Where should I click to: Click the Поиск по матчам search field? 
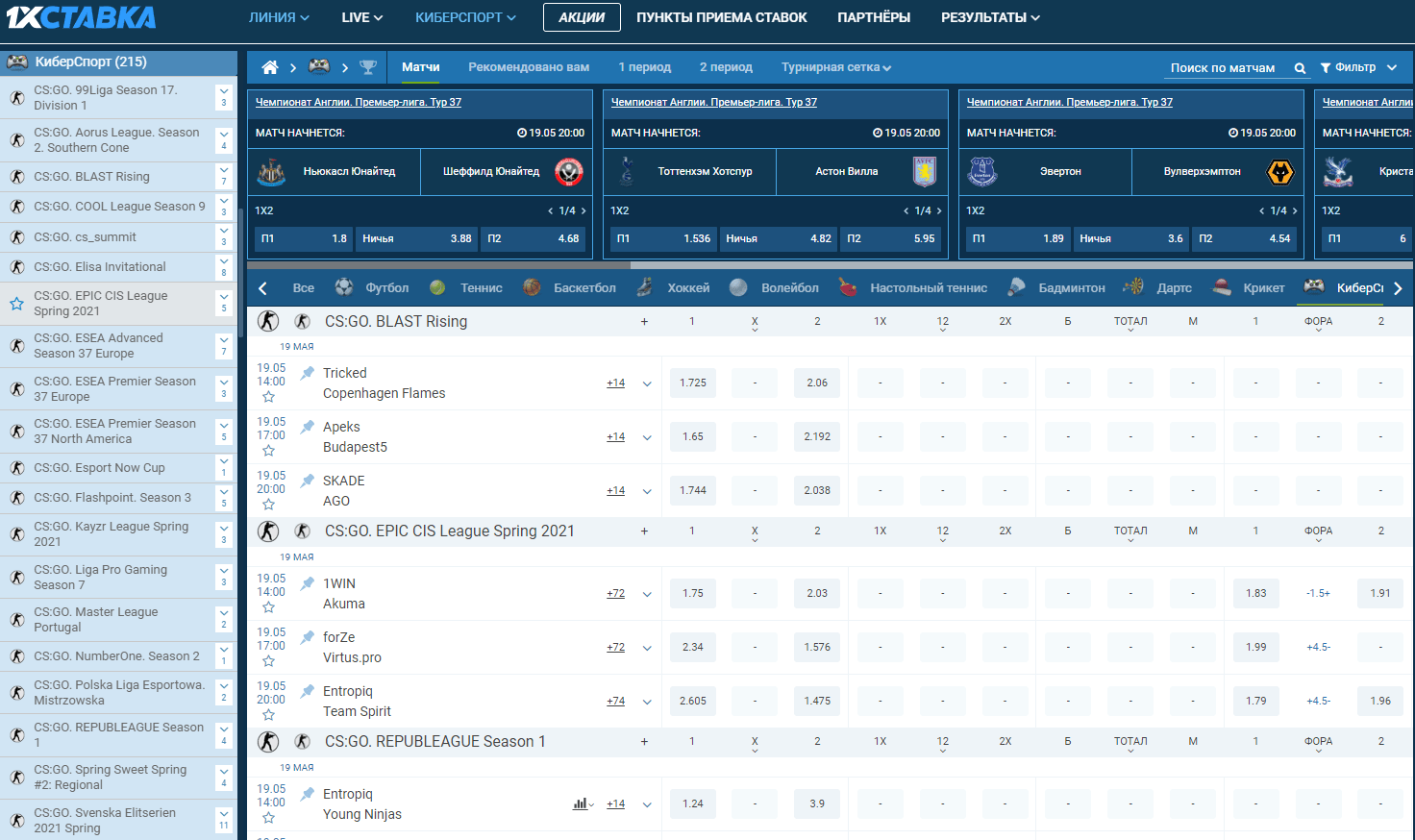pyautogui.click(x=1223, y=68)
